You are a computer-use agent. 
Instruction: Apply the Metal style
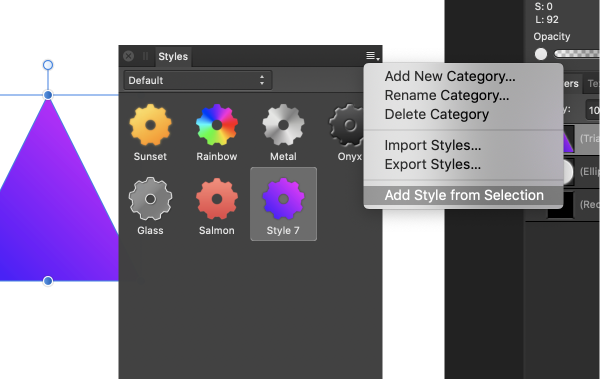click(283, 132)
